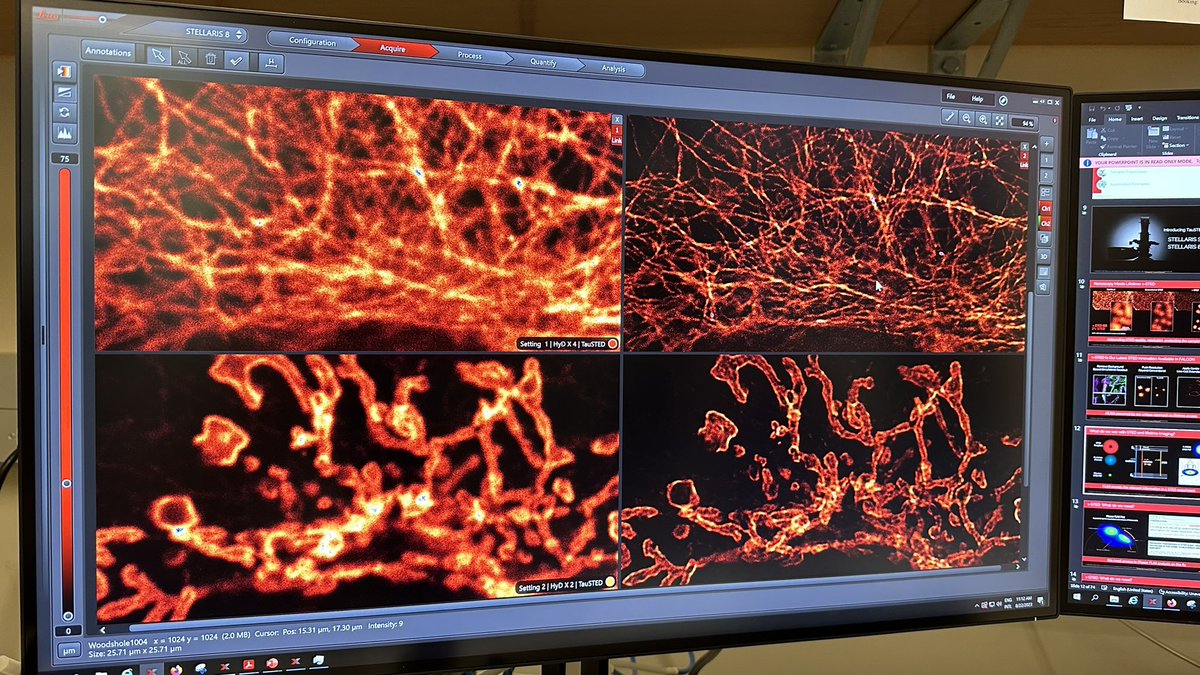
Task: Open the File menu
Action: [x=953, y=97]
